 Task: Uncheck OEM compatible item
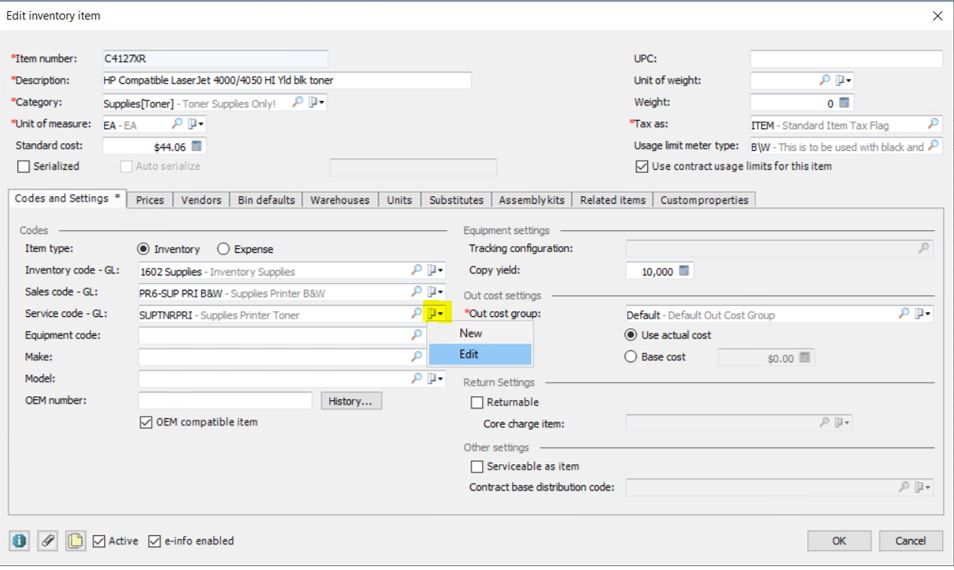tap(146, 422)
